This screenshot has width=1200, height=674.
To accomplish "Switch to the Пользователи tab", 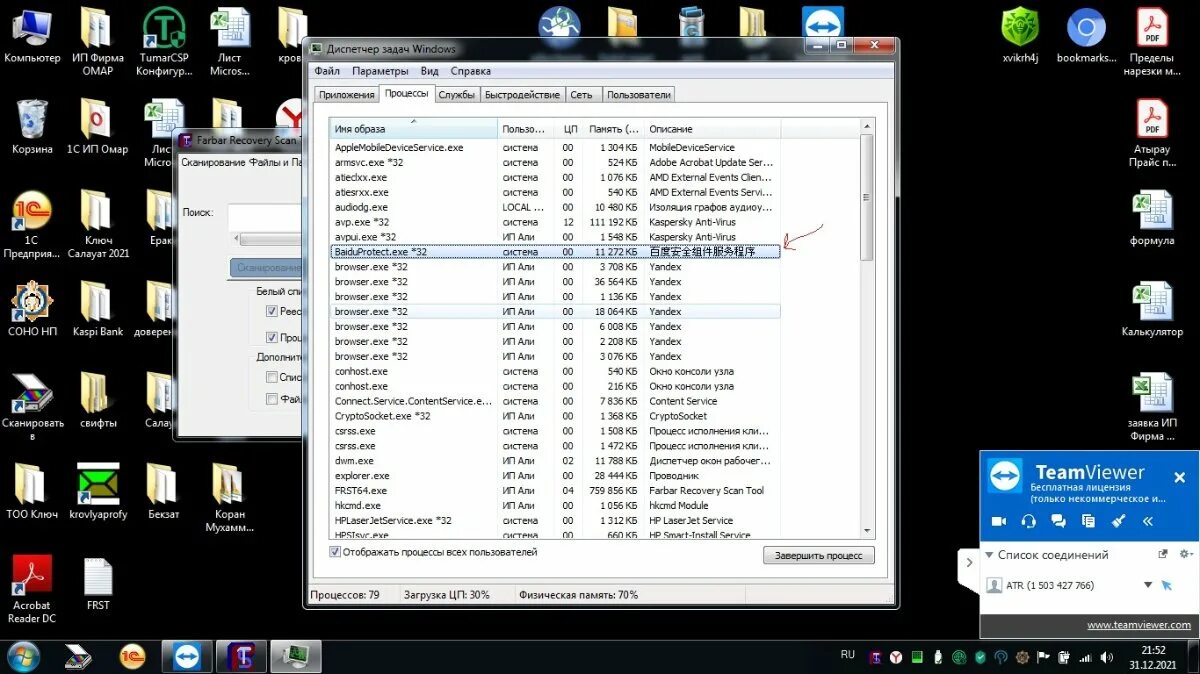I will pos(638,95).
